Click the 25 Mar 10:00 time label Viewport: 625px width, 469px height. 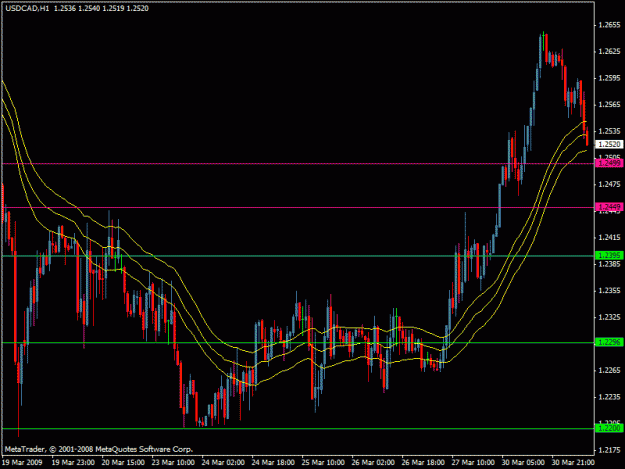pos(323,462)
